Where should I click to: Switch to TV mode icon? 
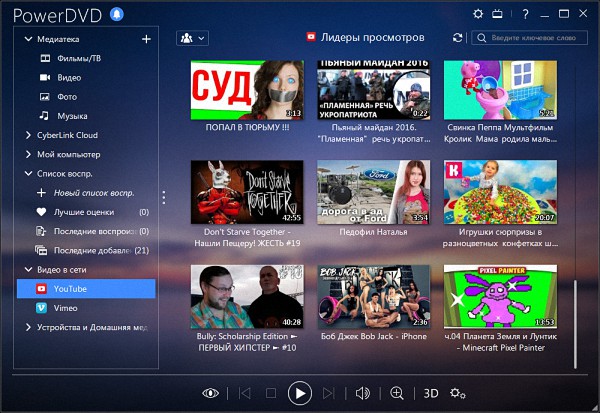[x=497, y=15]
